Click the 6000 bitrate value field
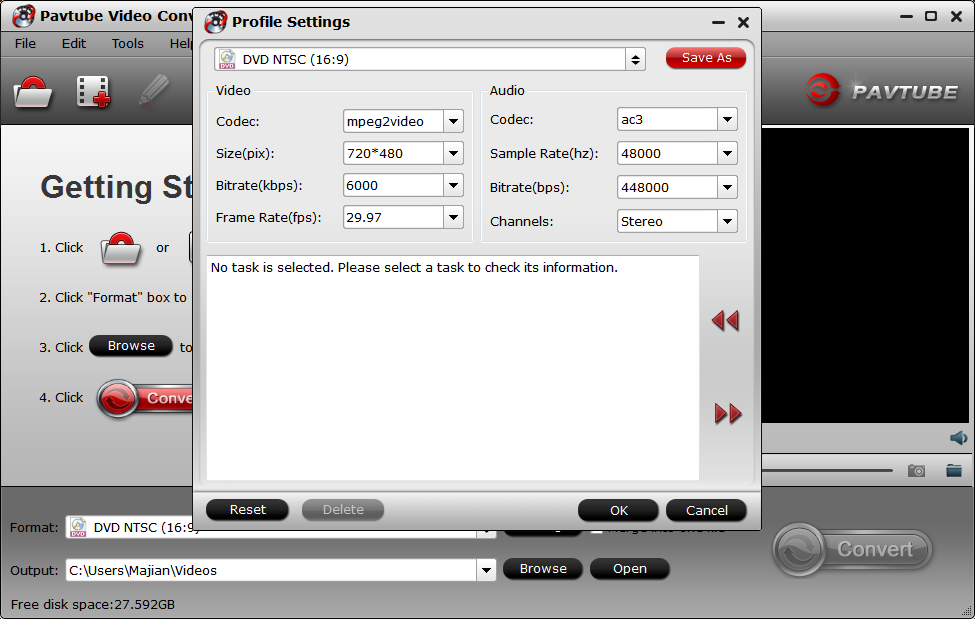 pos(394,185)
